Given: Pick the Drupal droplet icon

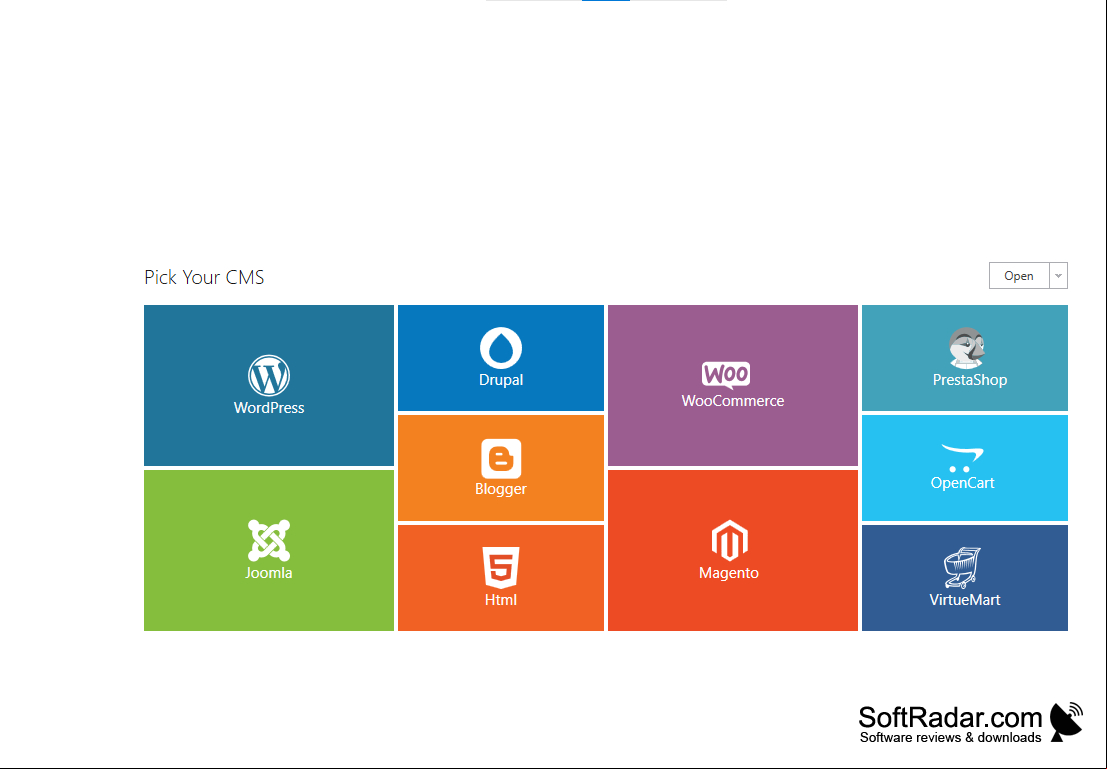Looking at the screenshot, I should tap(501, 348).
